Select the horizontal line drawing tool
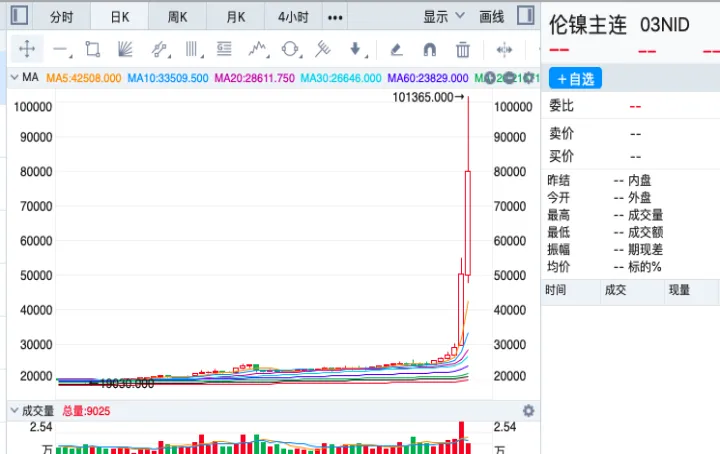Screen dimensions: 720x454 pos(60,49)
